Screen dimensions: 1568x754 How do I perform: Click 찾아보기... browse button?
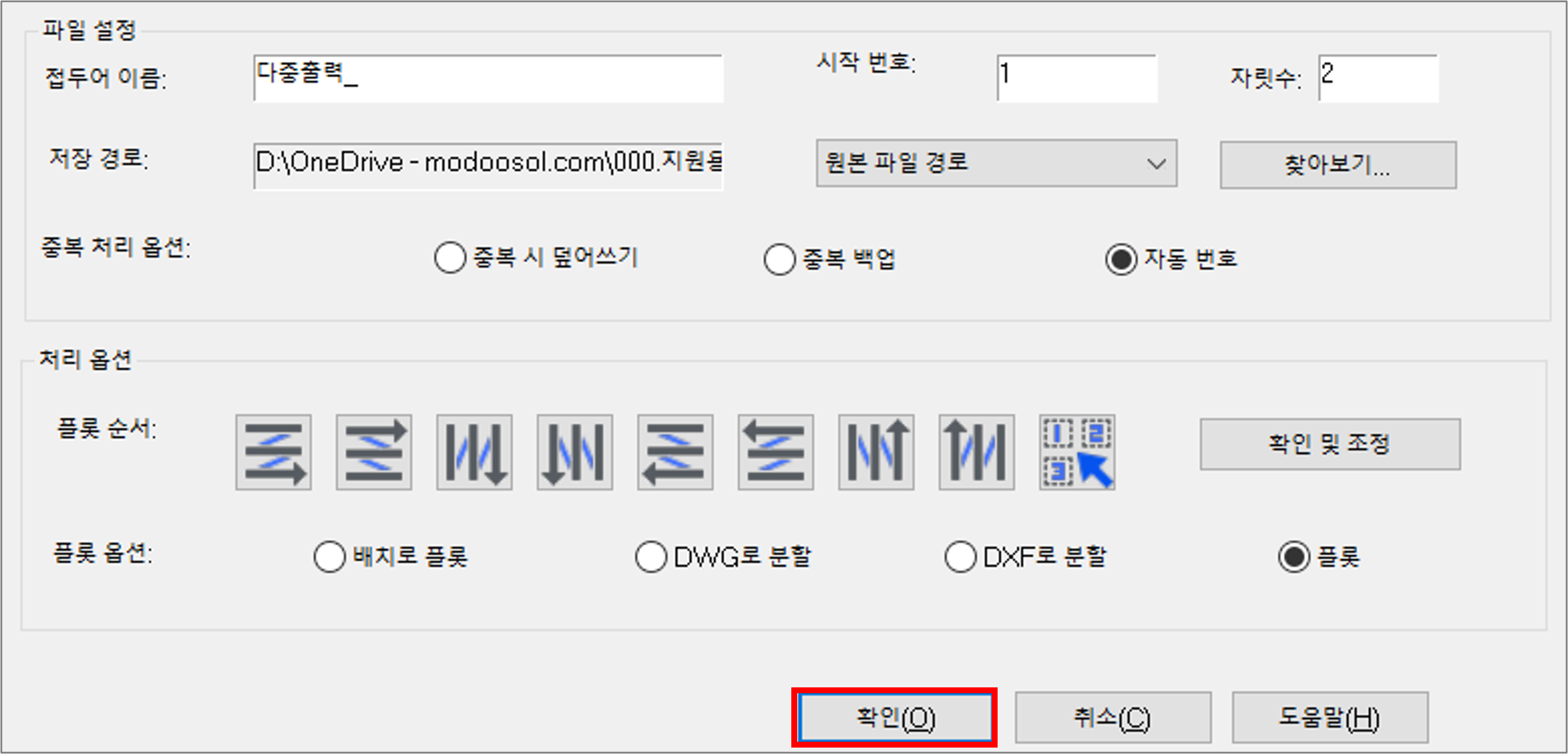(1338, 165)
